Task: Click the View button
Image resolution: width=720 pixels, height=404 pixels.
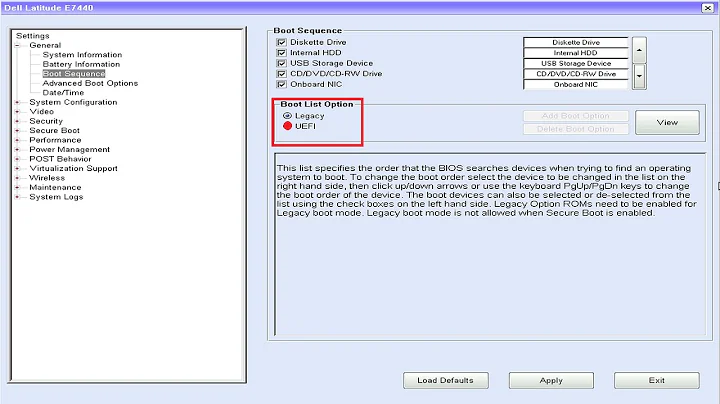Action: [x=667, y=123]
